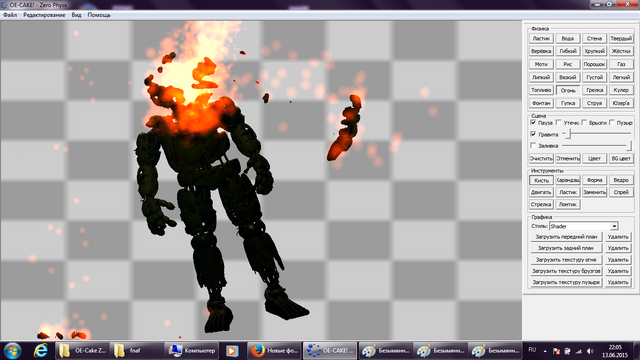Viewport: 640px width, 360px height.
Task: Click the Отменить button
Action: 568,158
